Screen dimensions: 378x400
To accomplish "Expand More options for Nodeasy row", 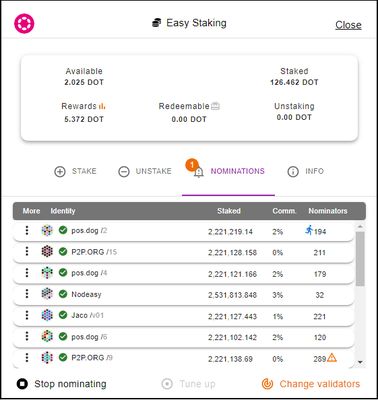I will (27, 294).
